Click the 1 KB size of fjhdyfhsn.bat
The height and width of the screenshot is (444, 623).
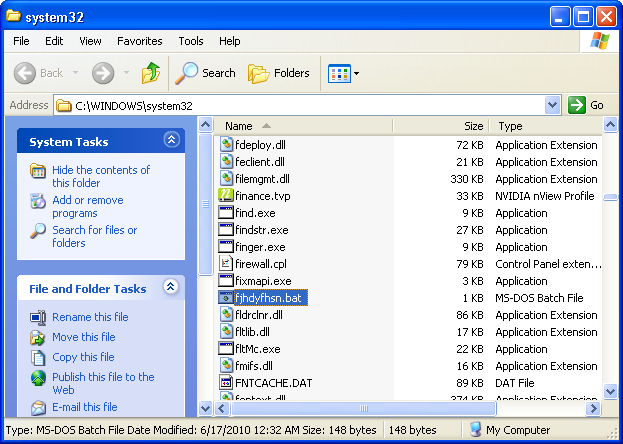pyautogui.click(x=472, y=298)
